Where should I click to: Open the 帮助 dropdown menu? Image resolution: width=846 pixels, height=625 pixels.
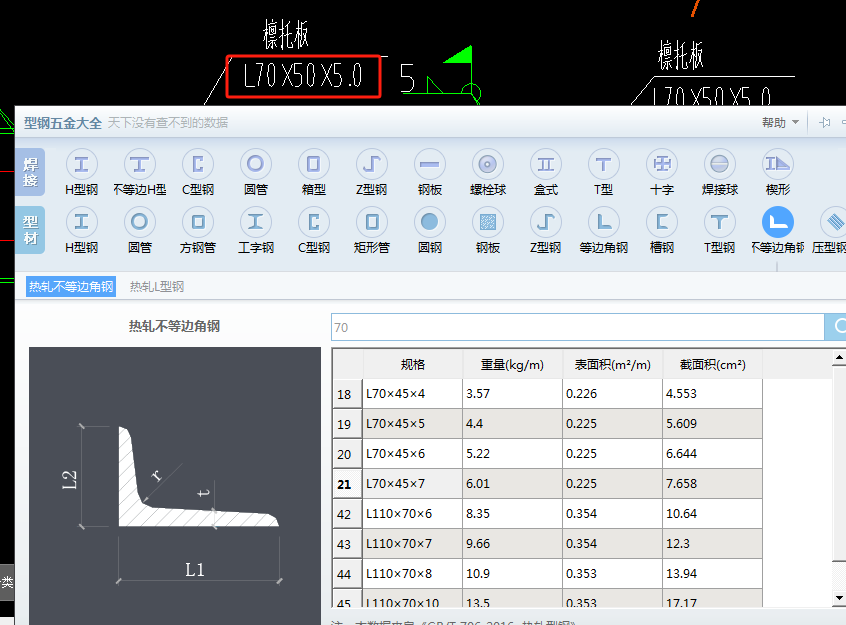[x=780, y=123]
